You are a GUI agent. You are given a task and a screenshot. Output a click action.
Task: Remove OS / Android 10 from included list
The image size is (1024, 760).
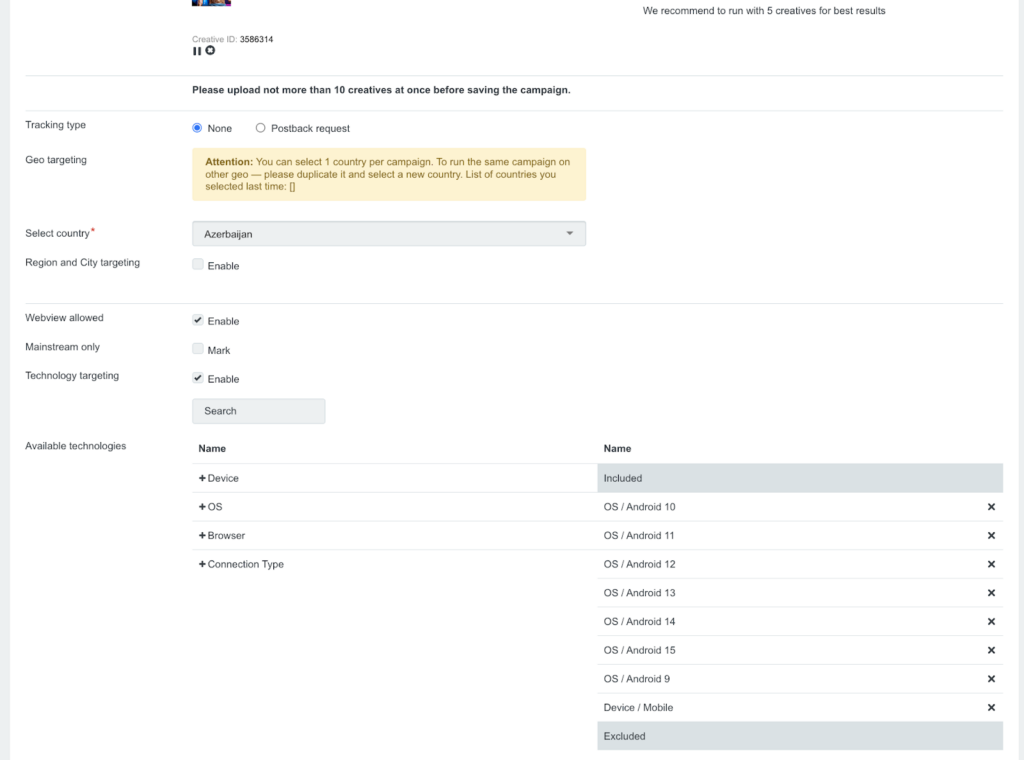pyautogui.click(x=991, y=507)
